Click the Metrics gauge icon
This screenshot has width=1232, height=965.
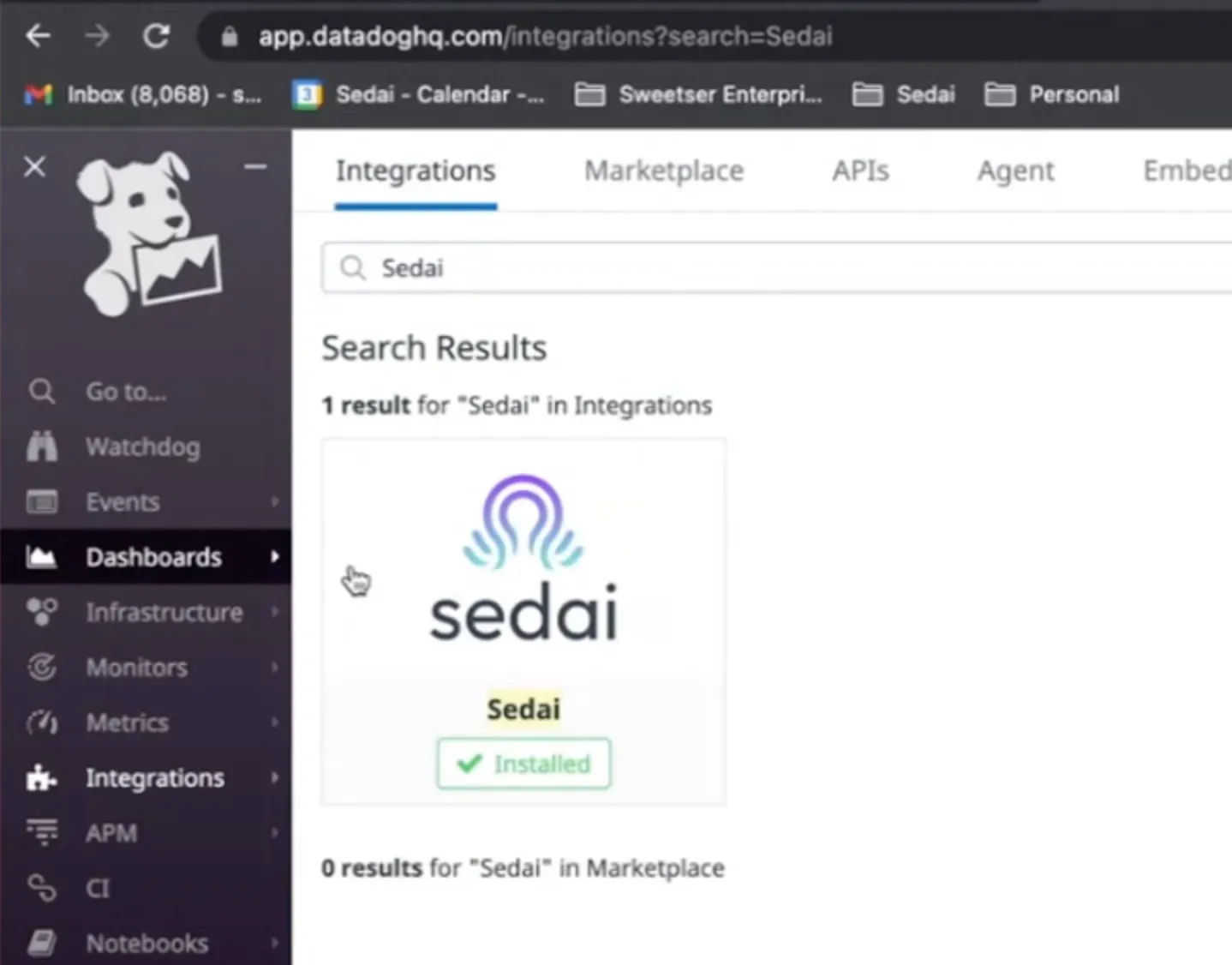(x=41, y=722)
